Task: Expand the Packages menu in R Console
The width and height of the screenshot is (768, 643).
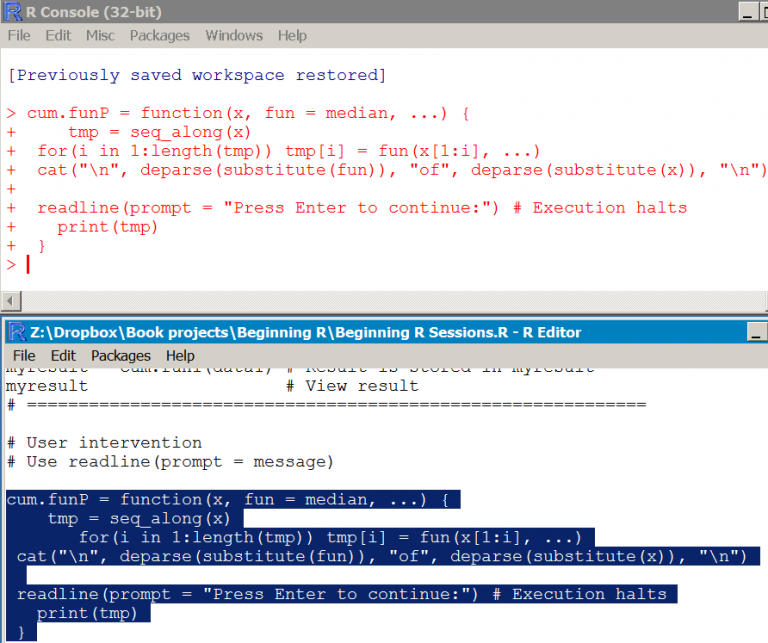Action: coord(159,35)
